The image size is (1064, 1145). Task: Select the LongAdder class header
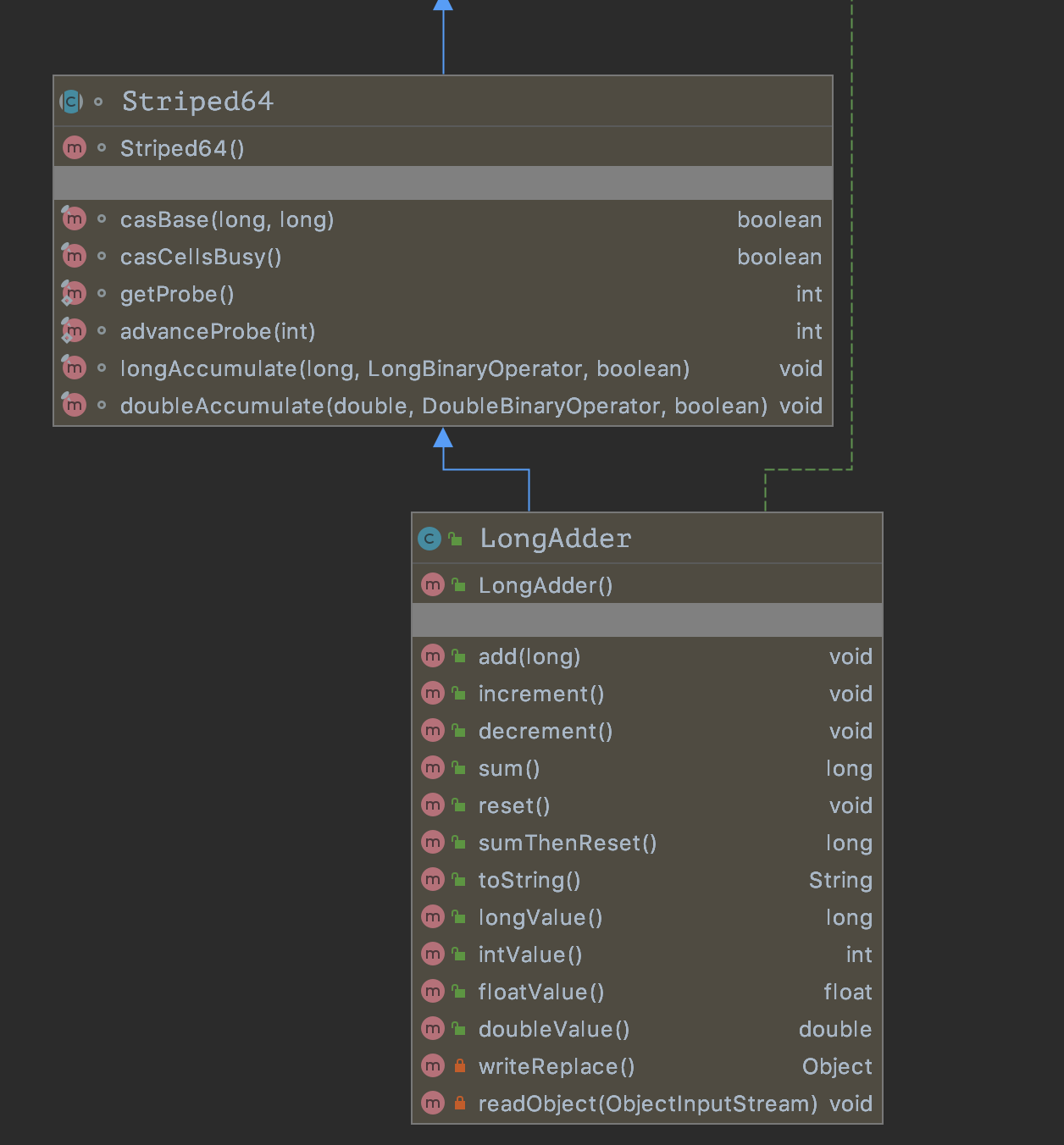[x=555, y=539]
